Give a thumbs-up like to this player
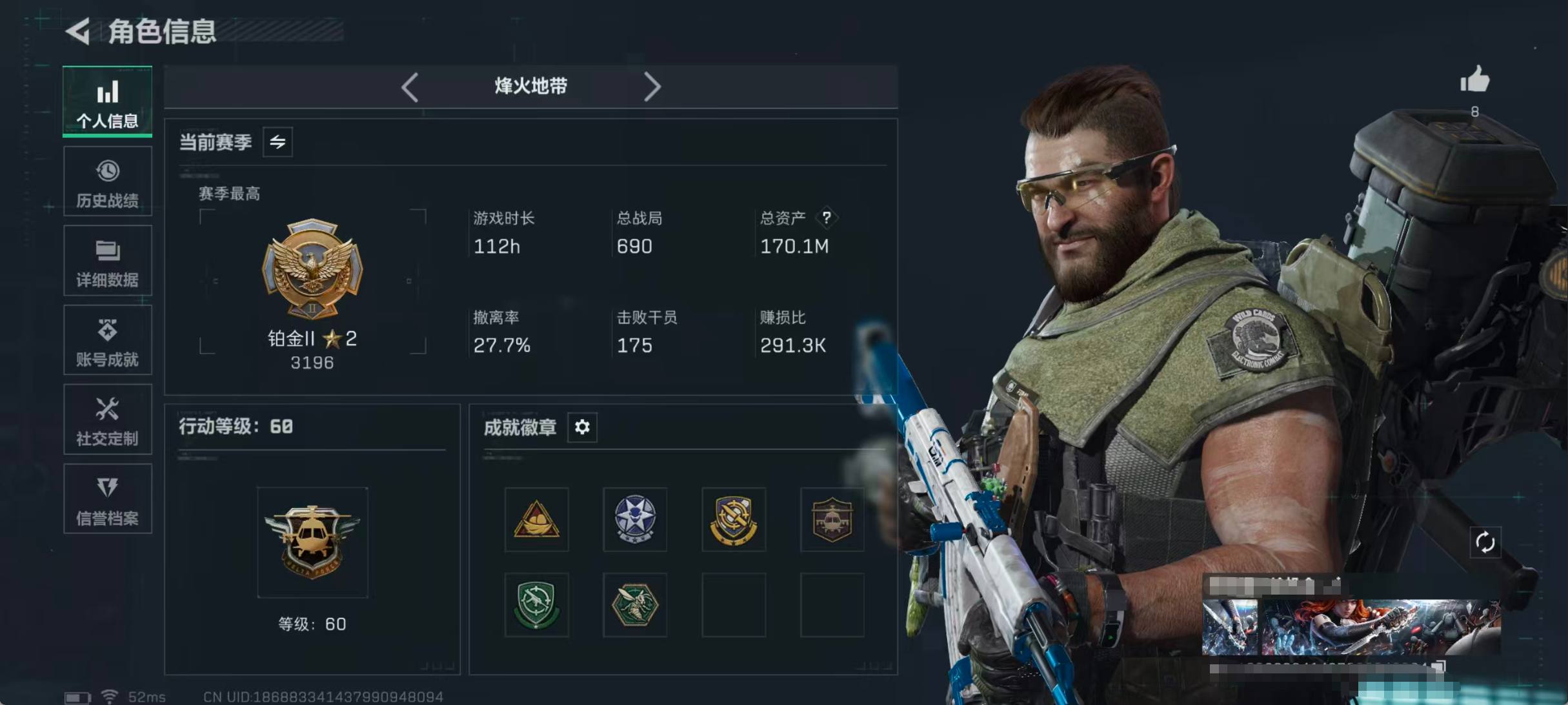This screenshot has width=1568, height=705. (x=1474, y=80)
